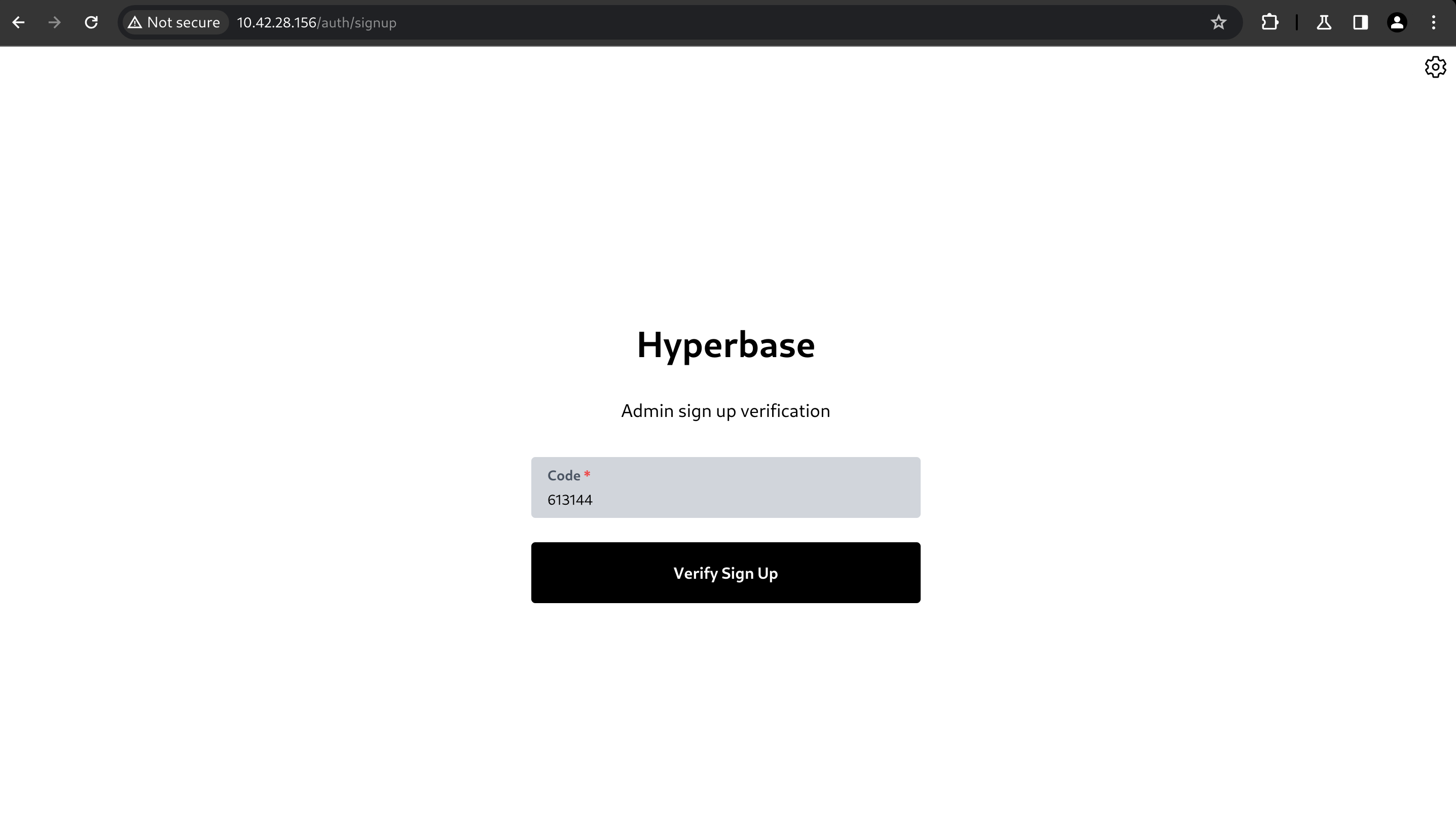Focus the Code input field
The height and width of the screenshot is (839, 1456).
(x=725, y=499)
